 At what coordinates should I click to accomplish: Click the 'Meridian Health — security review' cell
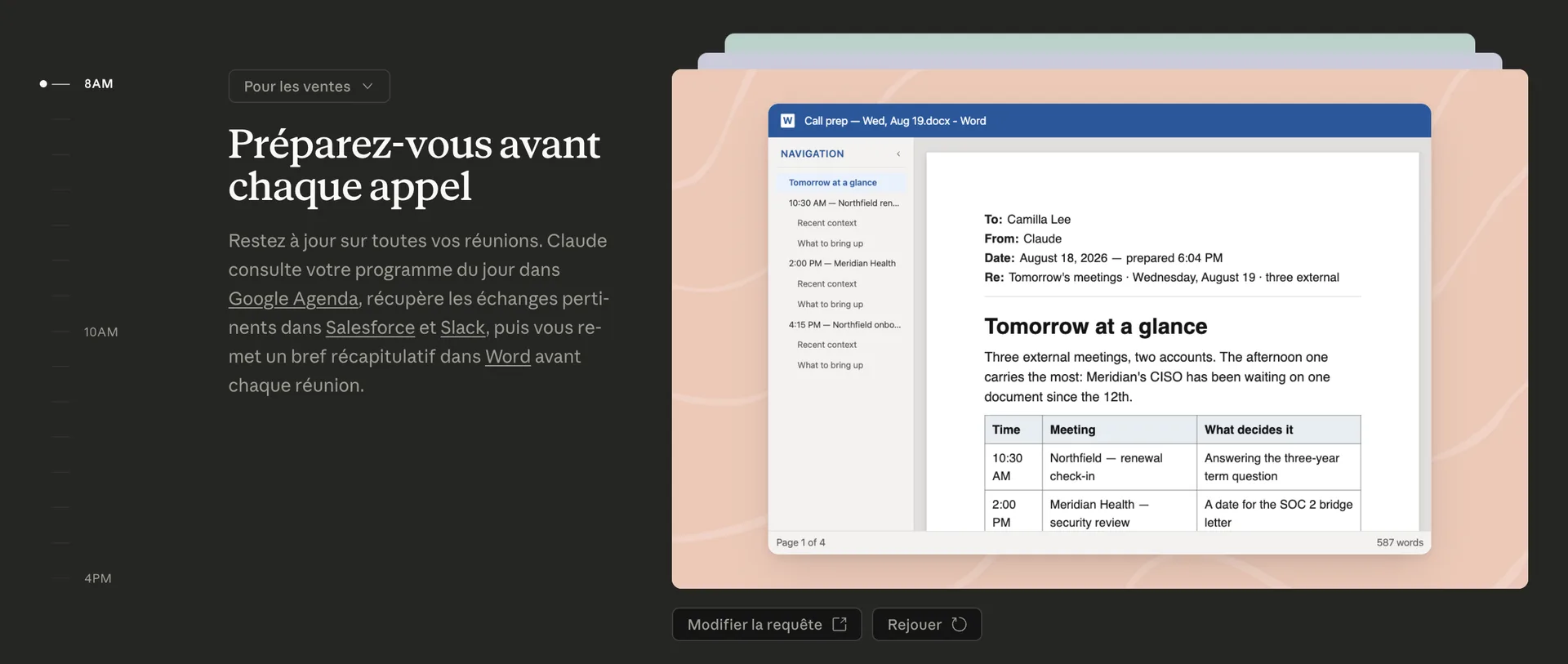[1119, 512]
